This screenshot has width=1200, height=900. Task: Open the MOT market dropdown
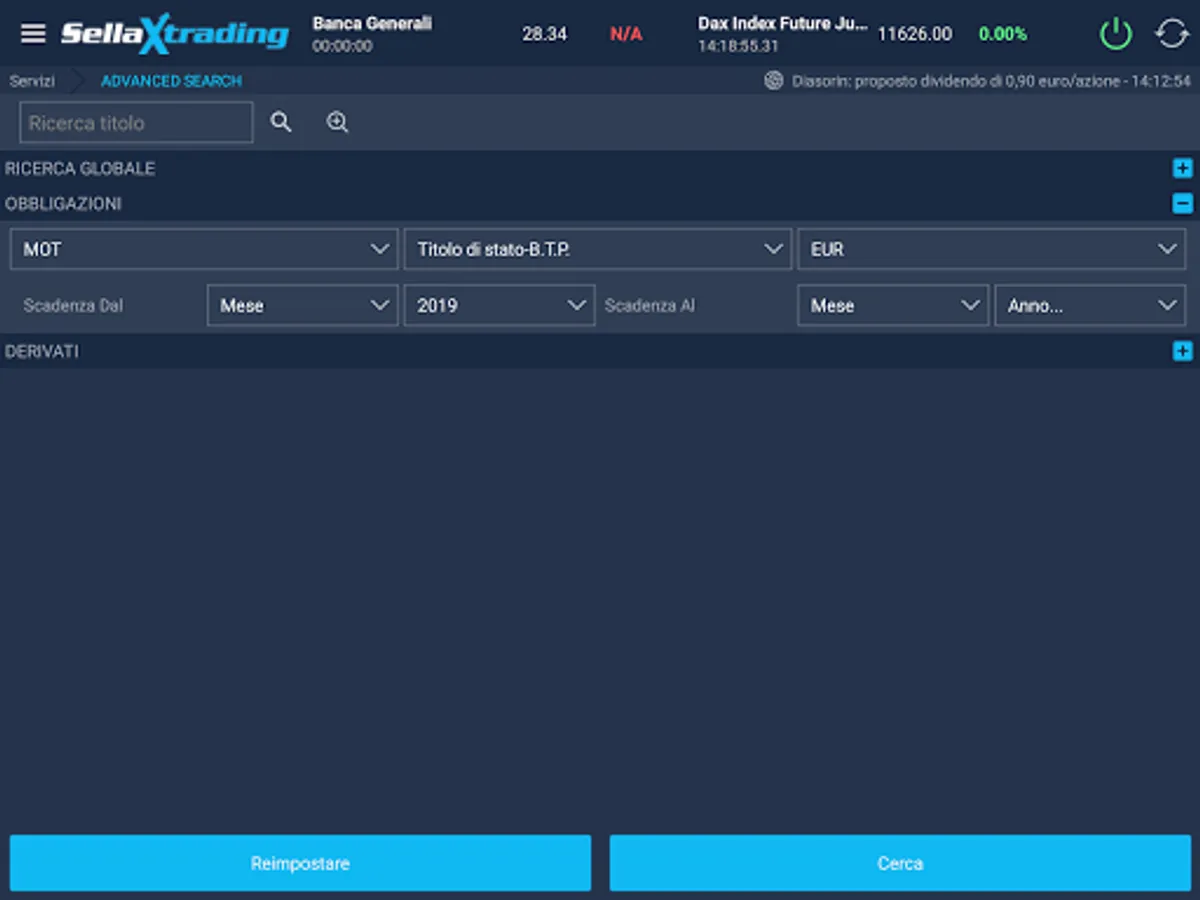[204, 249]
